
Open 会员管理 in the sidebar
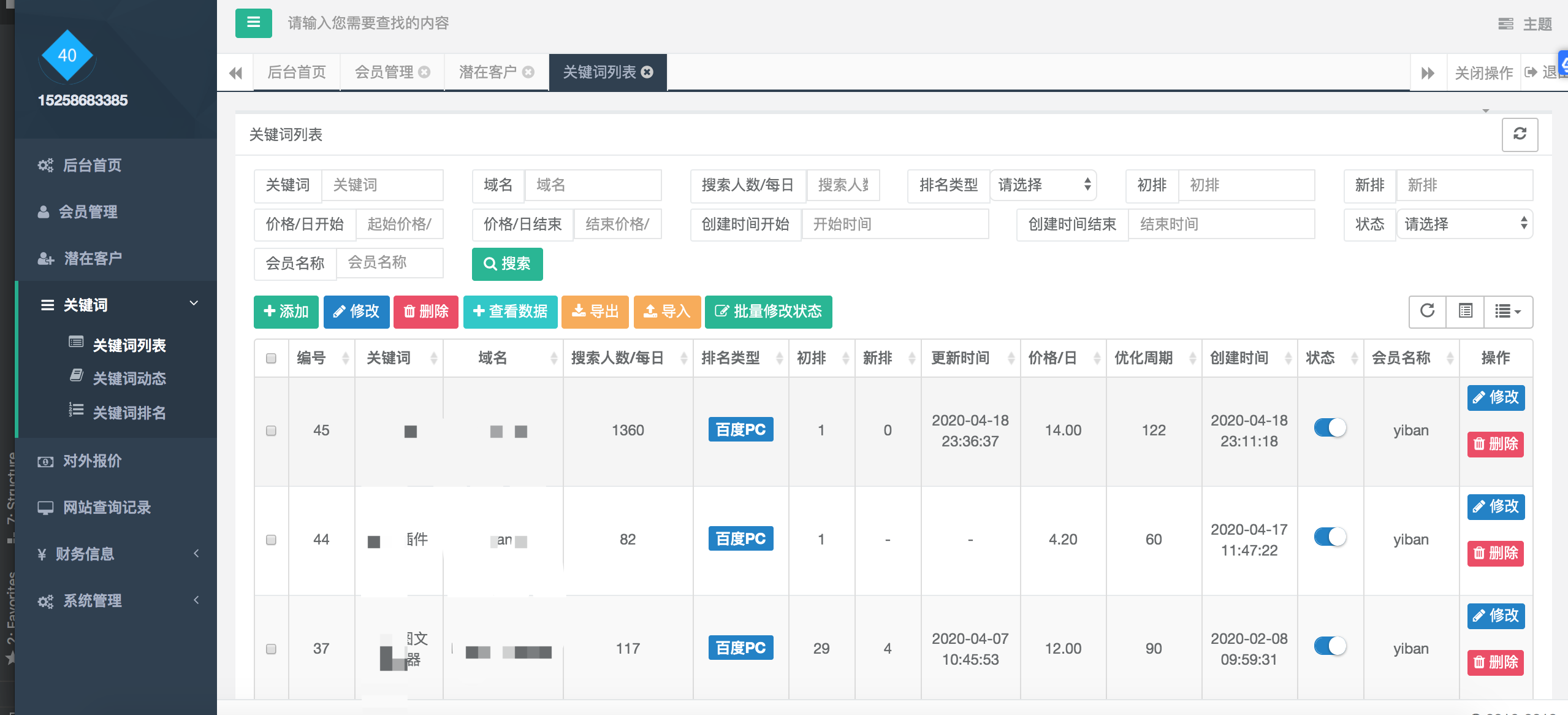click(x=116, y=212)
